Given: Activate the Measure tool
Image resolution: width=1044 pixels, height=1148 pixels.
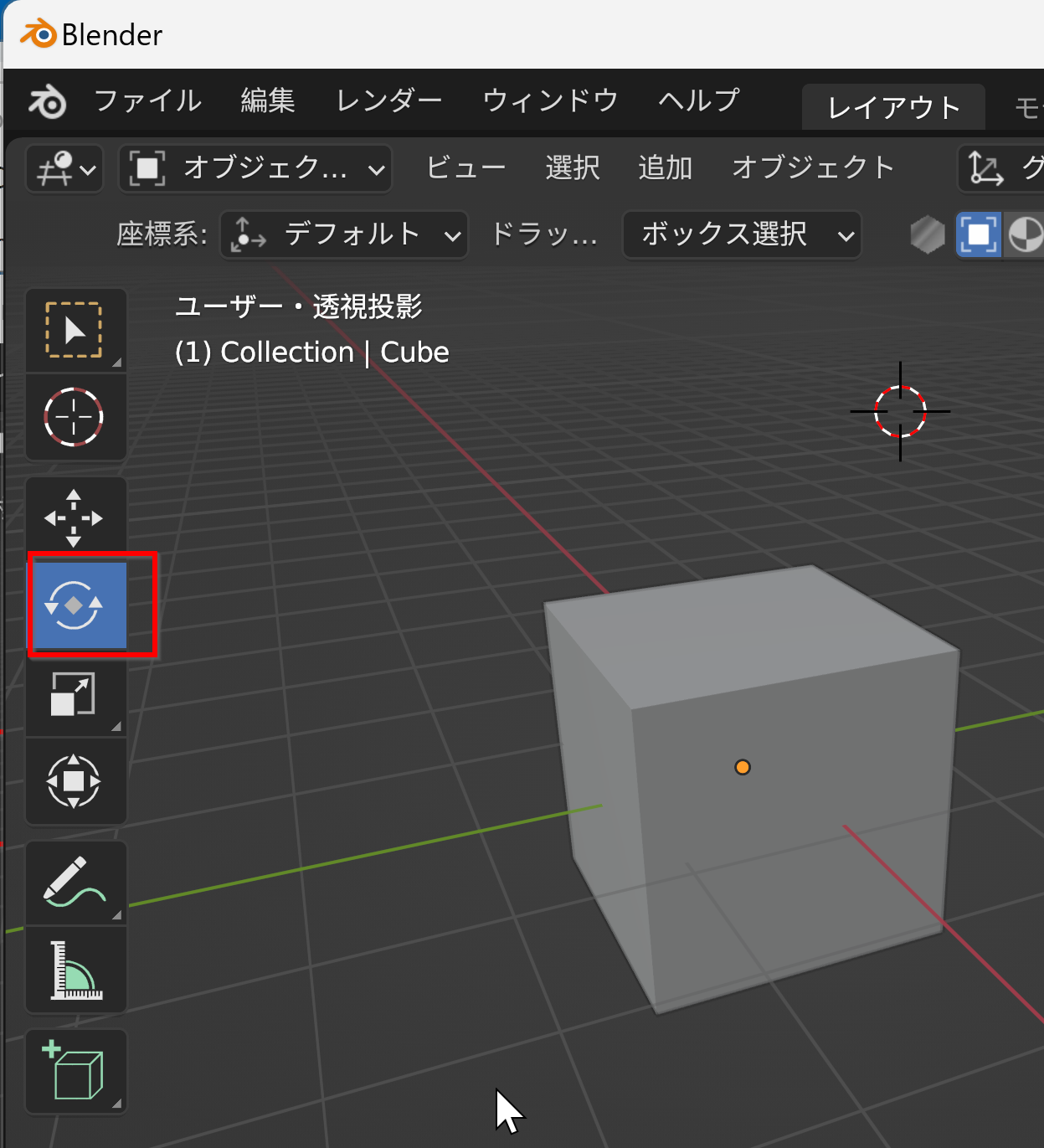Looking at the screenshot, I should [75, 970].
